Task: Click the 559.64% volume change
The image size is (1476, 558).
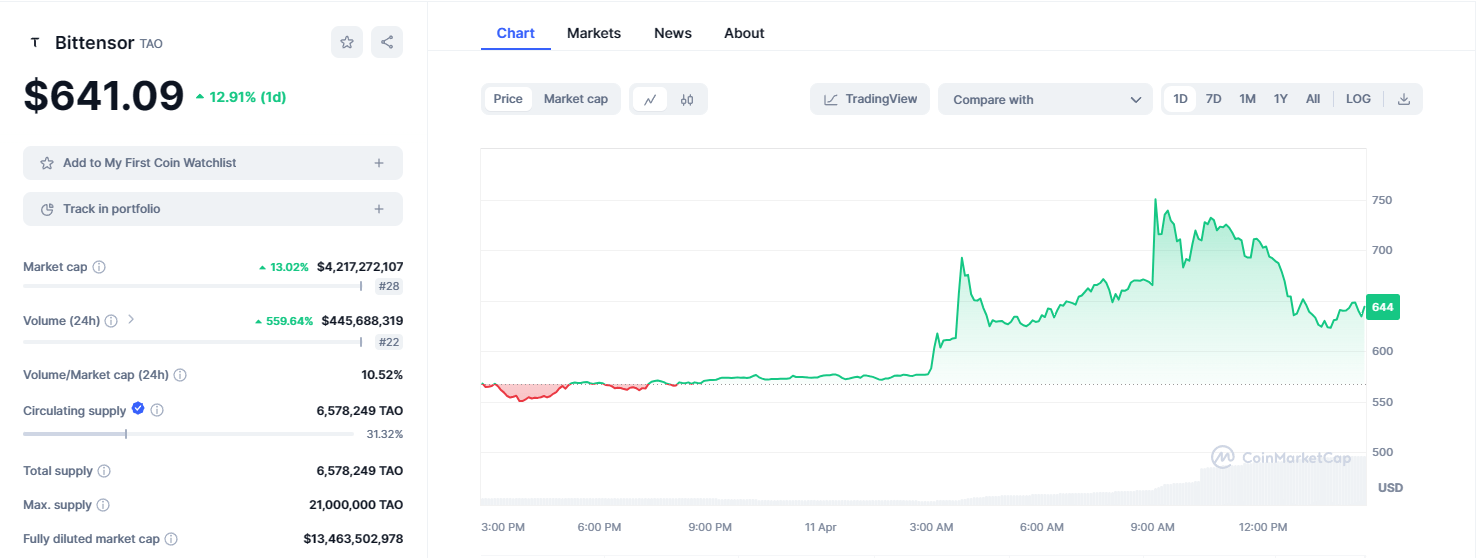Action: point(284,321)
